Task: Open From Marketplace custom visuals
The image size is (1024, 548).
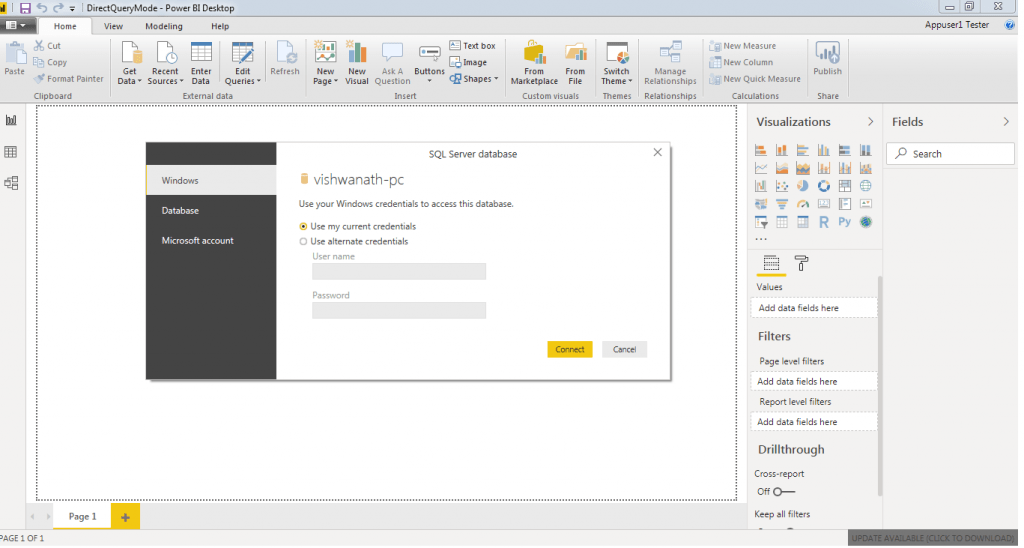Action: [x=534, y=63]
